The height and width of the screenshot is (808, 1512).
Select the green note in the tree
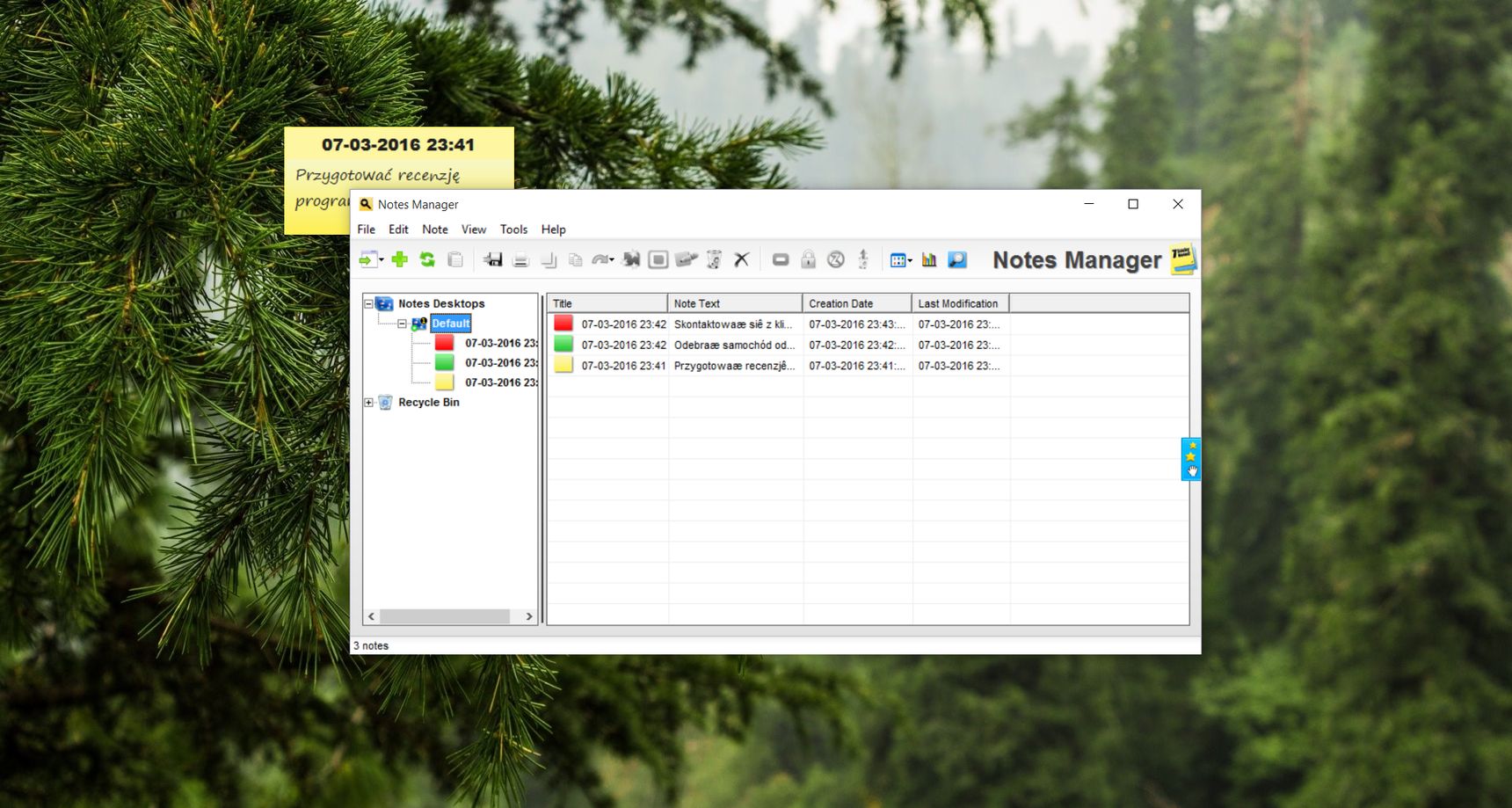pyautogui.click(x=486, y=362)
